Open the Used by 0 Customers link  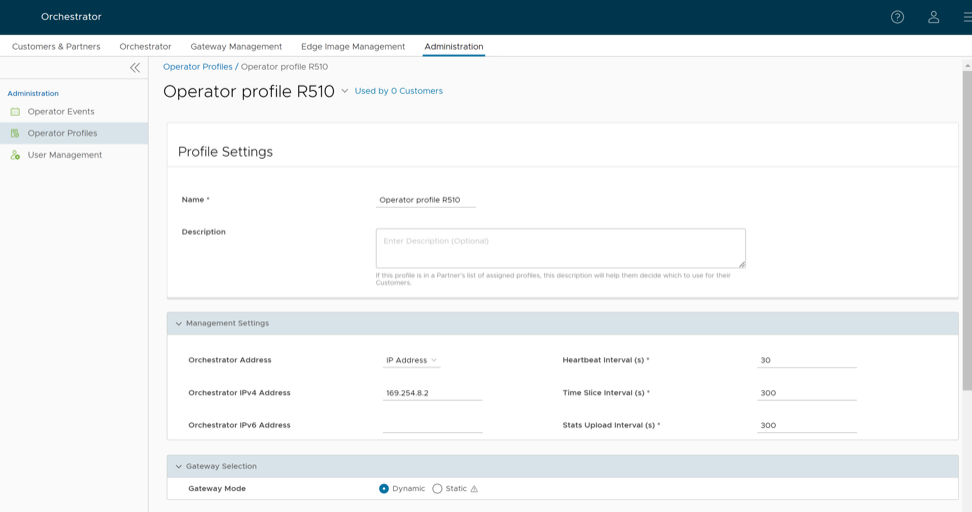(398, 91)
